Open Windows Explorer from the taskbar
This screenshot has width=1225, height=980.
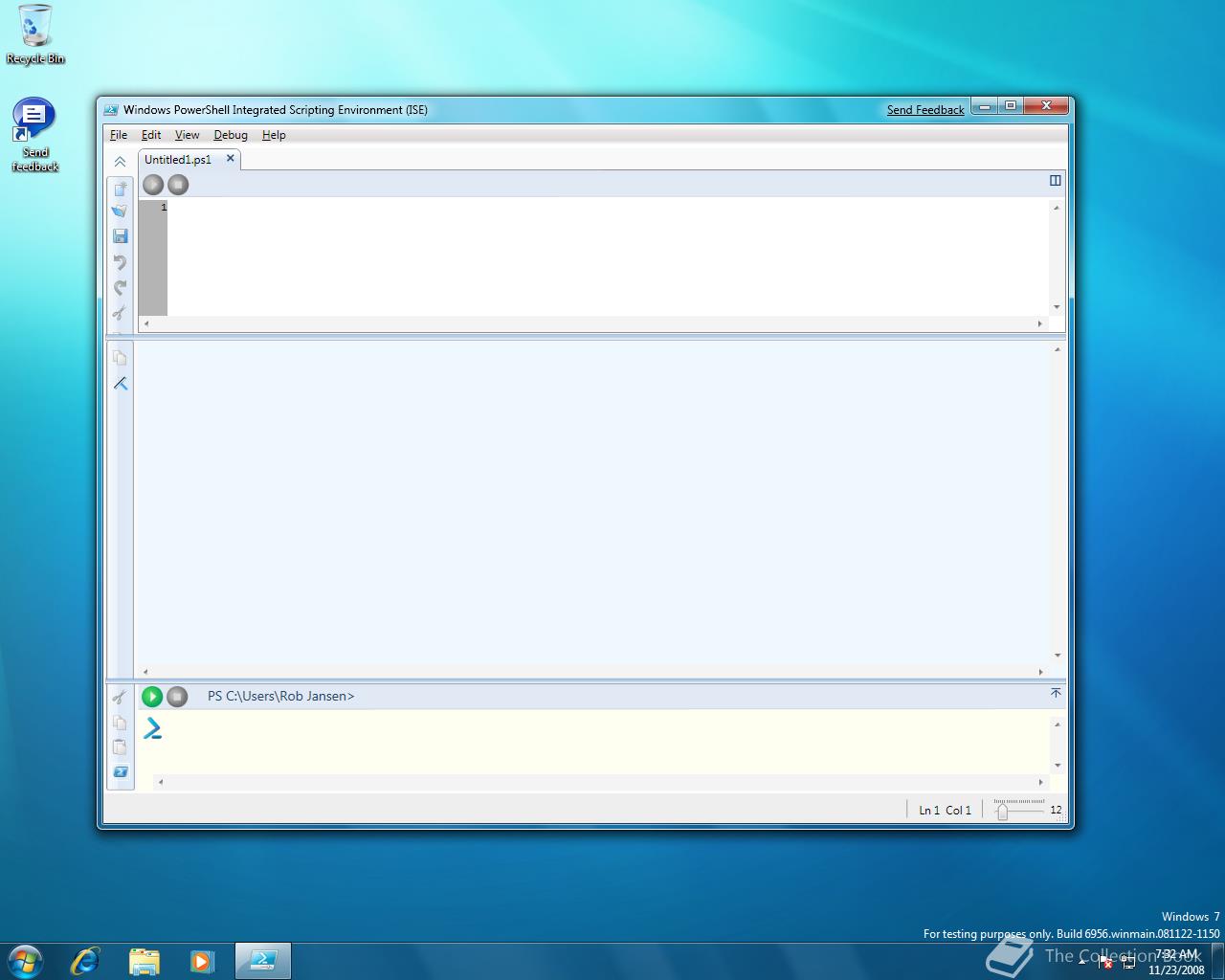(145, 960)
